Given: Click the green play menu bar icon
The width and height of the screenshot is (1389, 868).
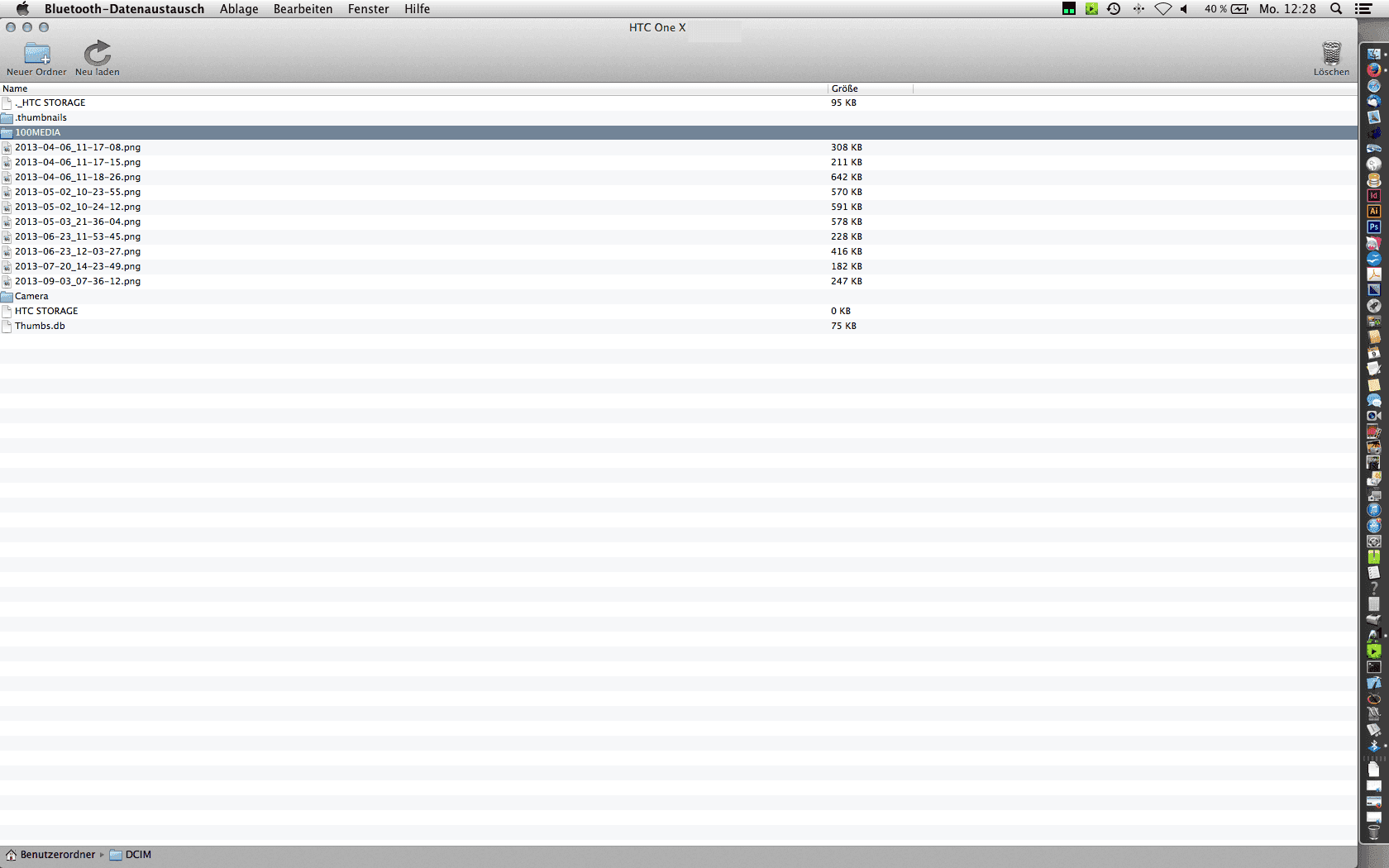Looking at the screenshot, I should [1091, 9].
